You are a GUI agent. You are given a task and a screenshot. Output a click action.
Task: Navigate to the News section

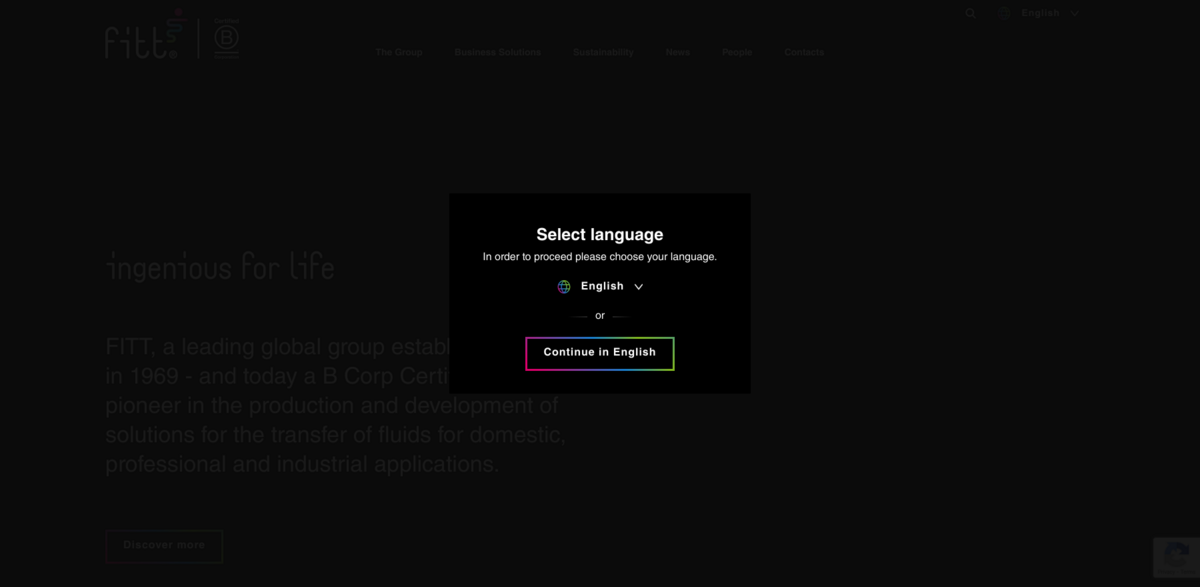pyautogui.click(x=678, y=52)
